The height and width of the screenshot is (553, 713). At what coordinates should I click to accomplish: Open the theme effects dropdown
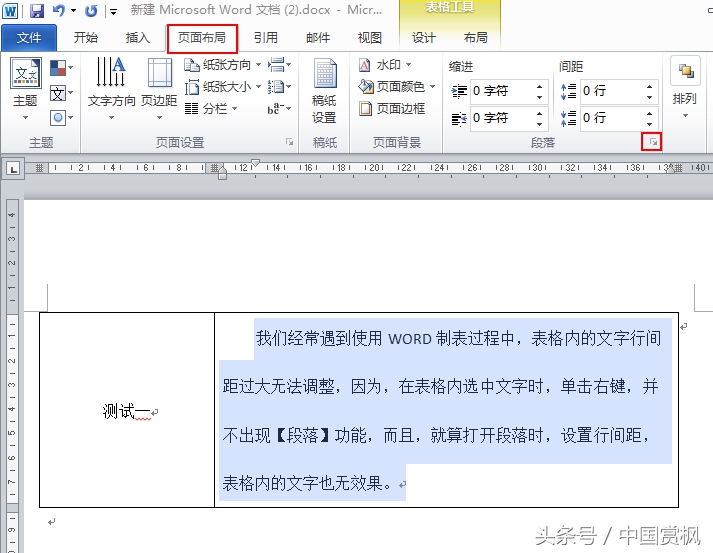click(61, 118)
